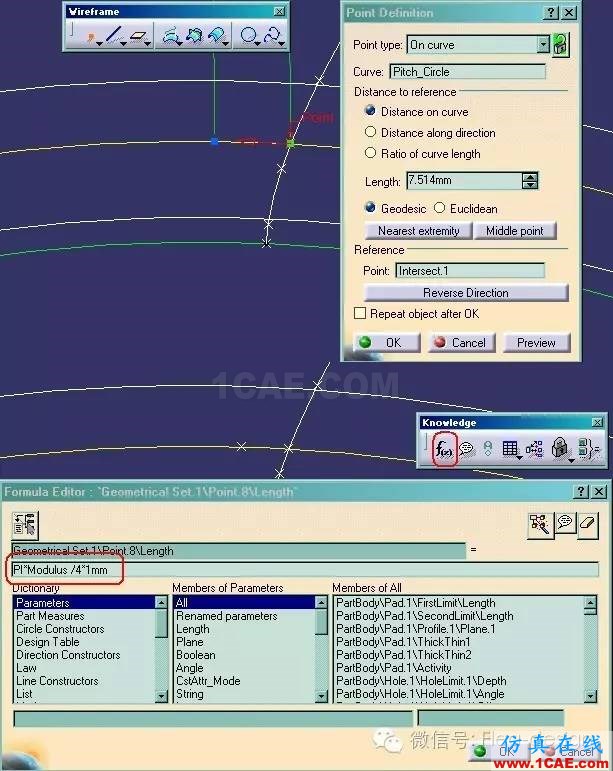Select PartBody\Pad.1\FirstLimit\Length entry
This screenshot has width=613, height=771.
click(459, 602)
